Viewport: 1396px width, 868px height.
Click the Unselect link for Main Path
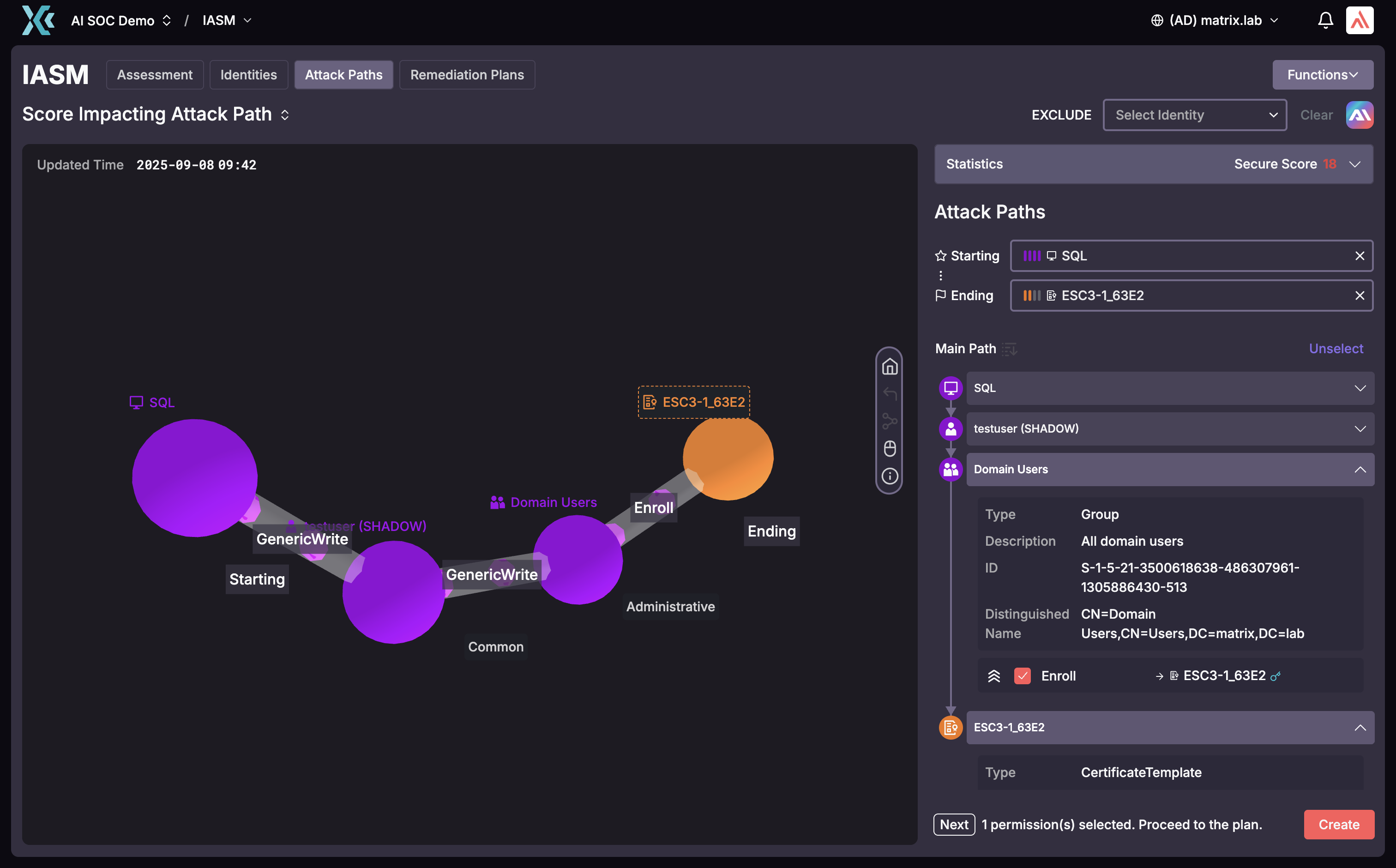(1336, 349)
